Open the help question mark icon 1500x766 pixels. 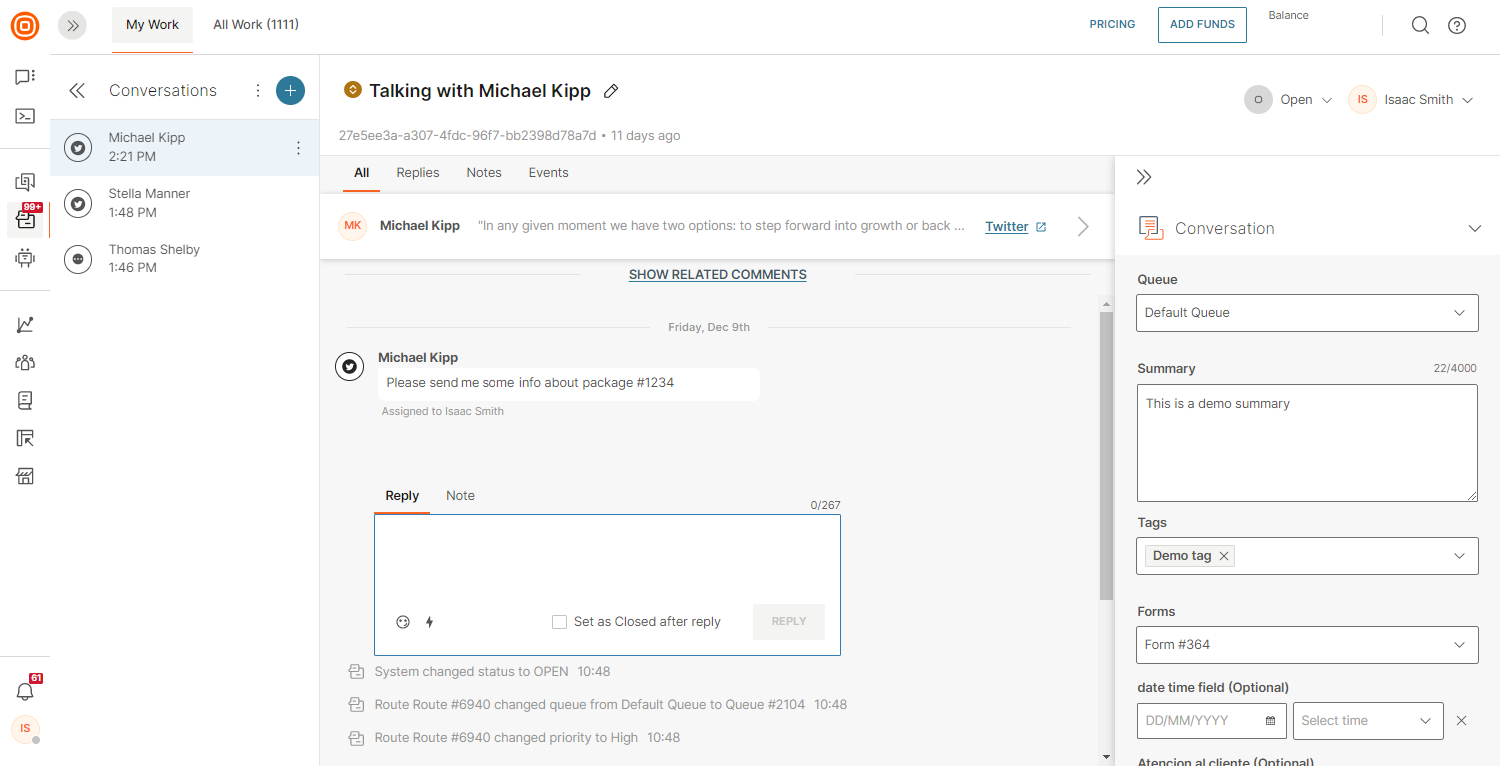[x=1457, y=25]
